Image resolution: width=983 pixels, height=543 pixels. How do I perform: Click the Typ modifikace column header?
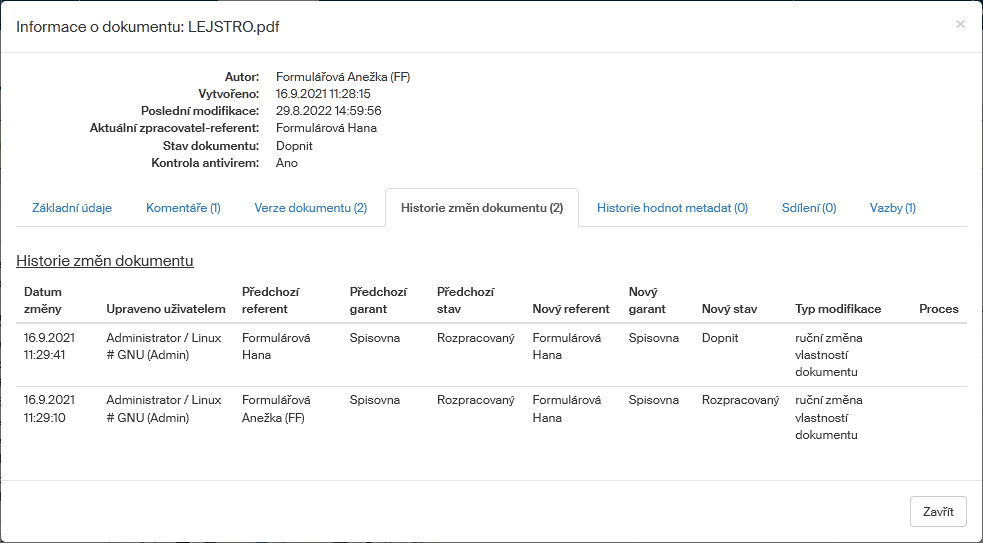(x=838, y=309)
